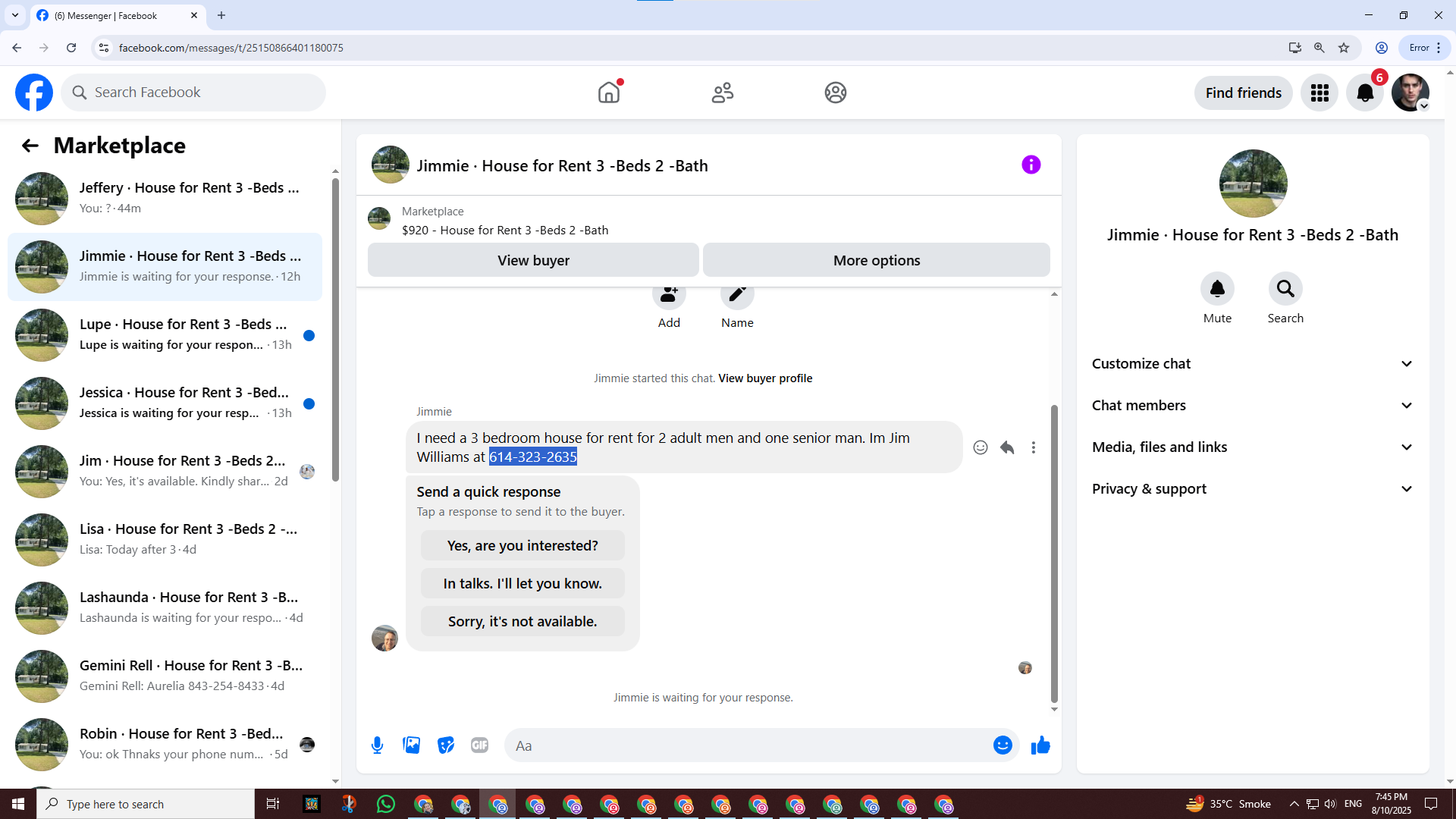1456x819 pixels.
Task: Click the Aa message input field
Action: [x=747, y=745]
